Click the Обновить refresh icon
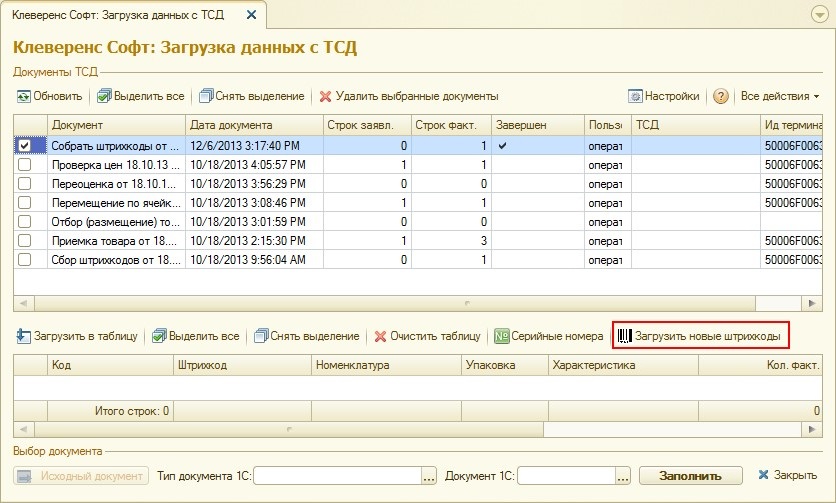This screenshot has width=836, height=503. click(23, 97)
